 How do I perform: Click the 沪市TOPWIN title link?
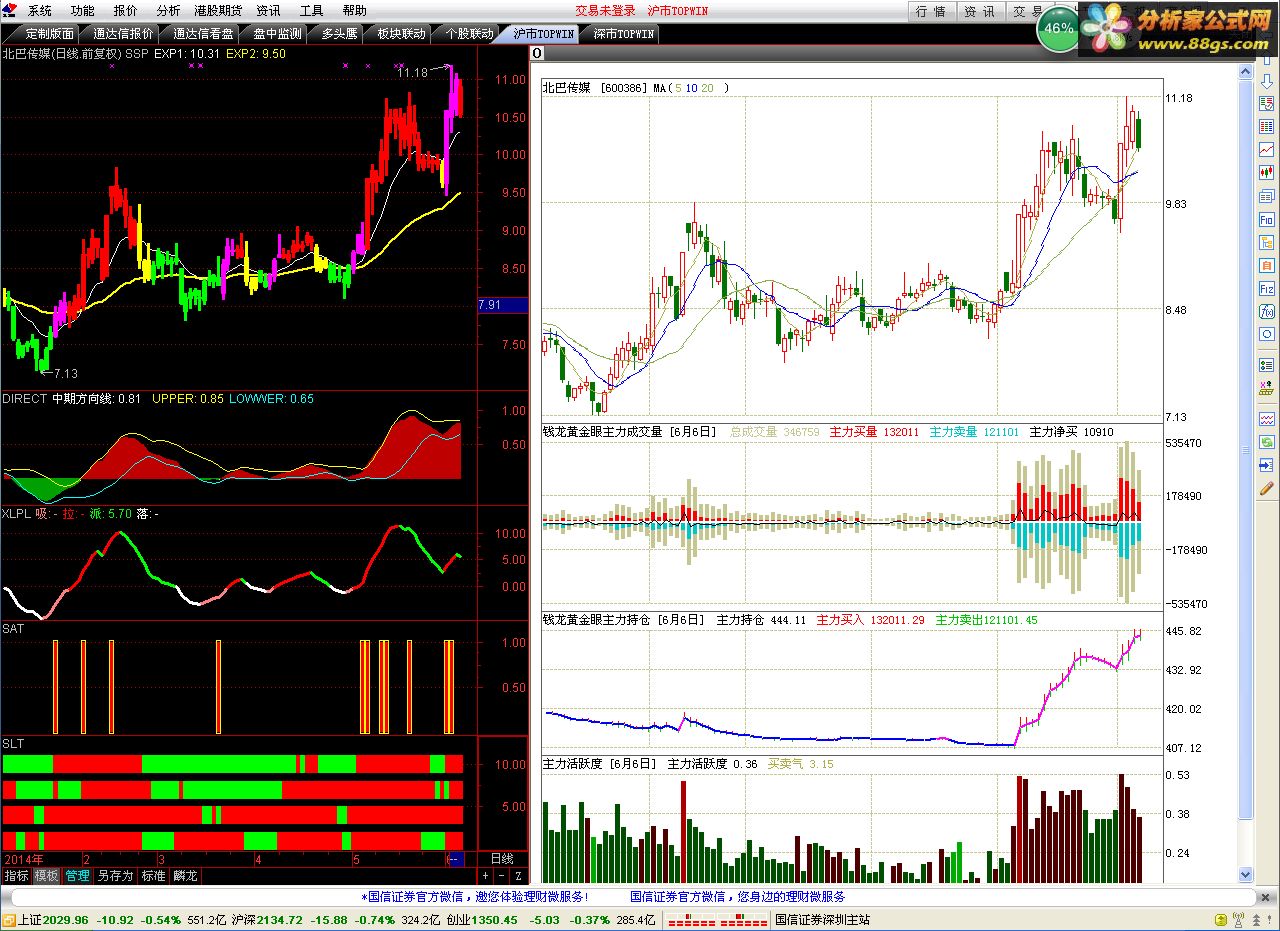(677, 11)
